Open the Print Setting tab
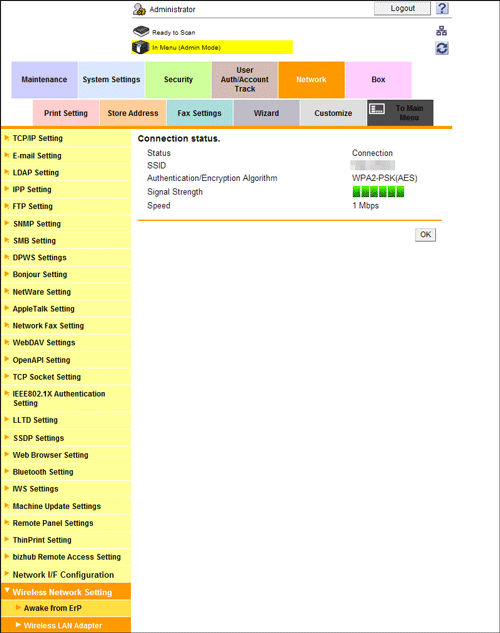The height and width of the screenshot is (633, 500). [66, 113]
